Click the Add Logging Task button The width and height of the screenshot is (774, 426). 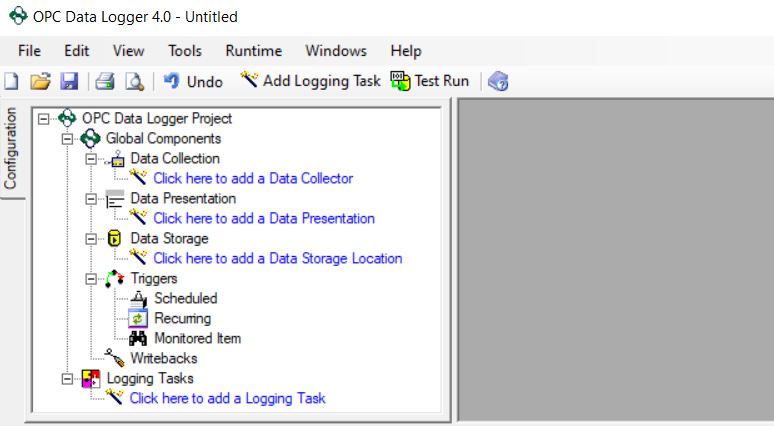pyautogui.click(x=311, y=81)
